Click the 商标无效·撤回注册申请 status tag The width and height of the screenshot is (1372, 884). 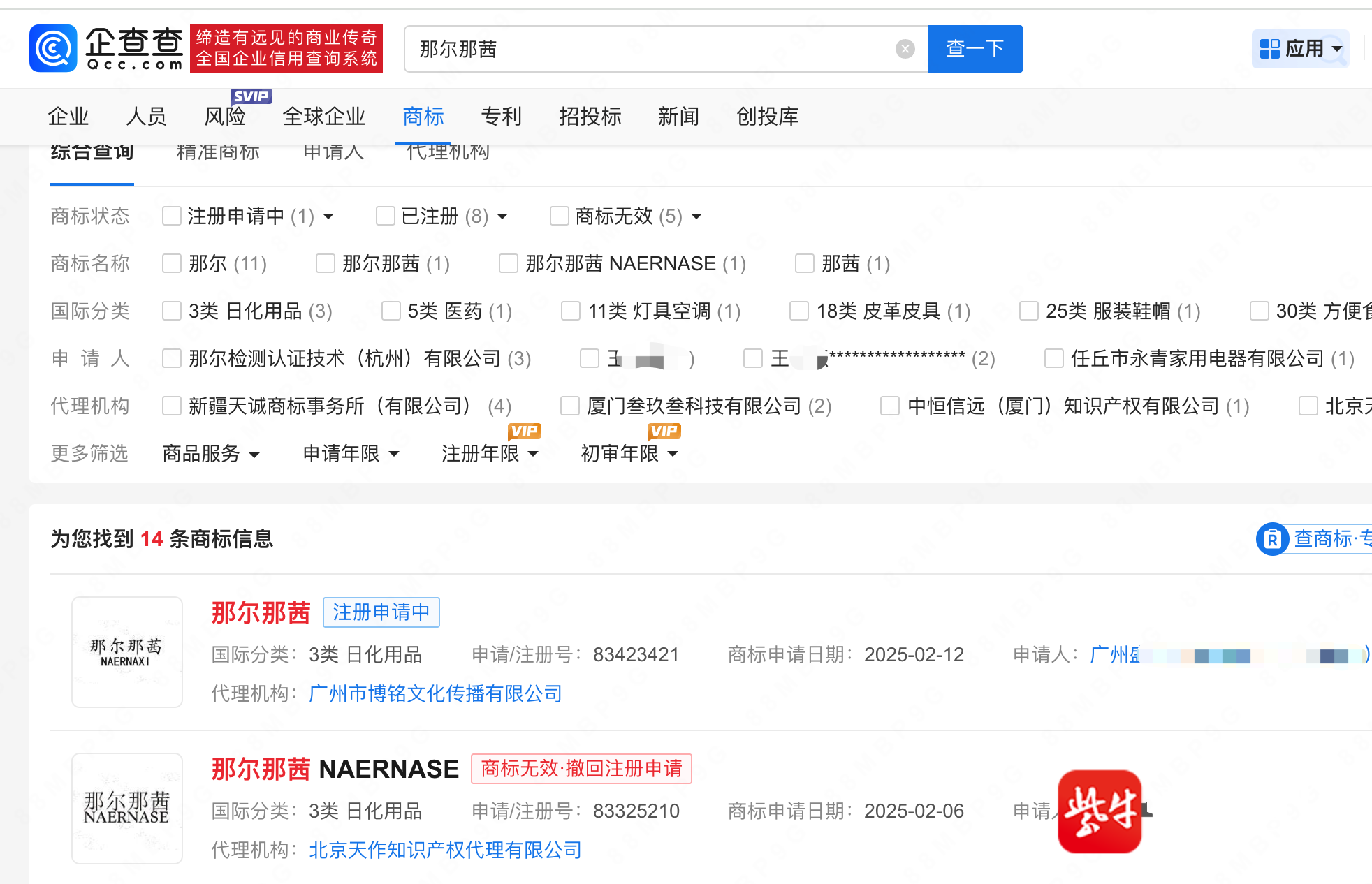[x=581, y=769]
